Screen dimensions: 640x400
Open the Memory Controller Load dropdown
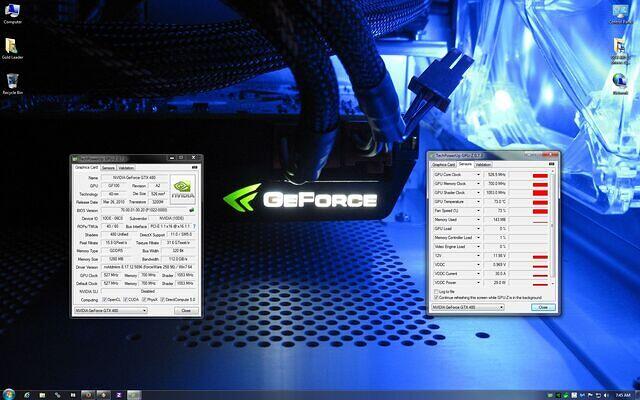click(x=478, y=238)
